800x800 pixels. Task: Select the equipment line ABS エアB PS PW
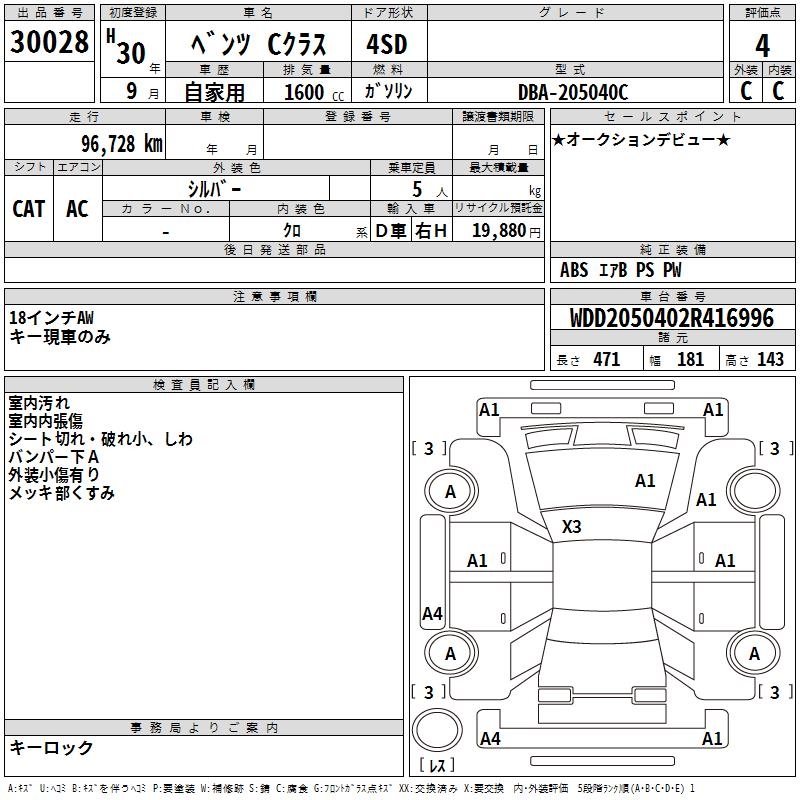click(x=620, y=270)
